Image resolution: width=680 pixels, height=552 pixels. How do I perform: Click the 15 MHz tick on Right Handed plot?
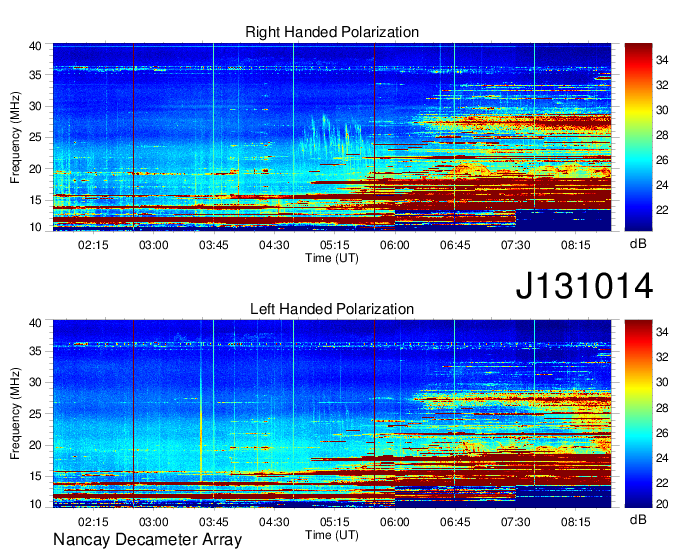tap(35, 200)
